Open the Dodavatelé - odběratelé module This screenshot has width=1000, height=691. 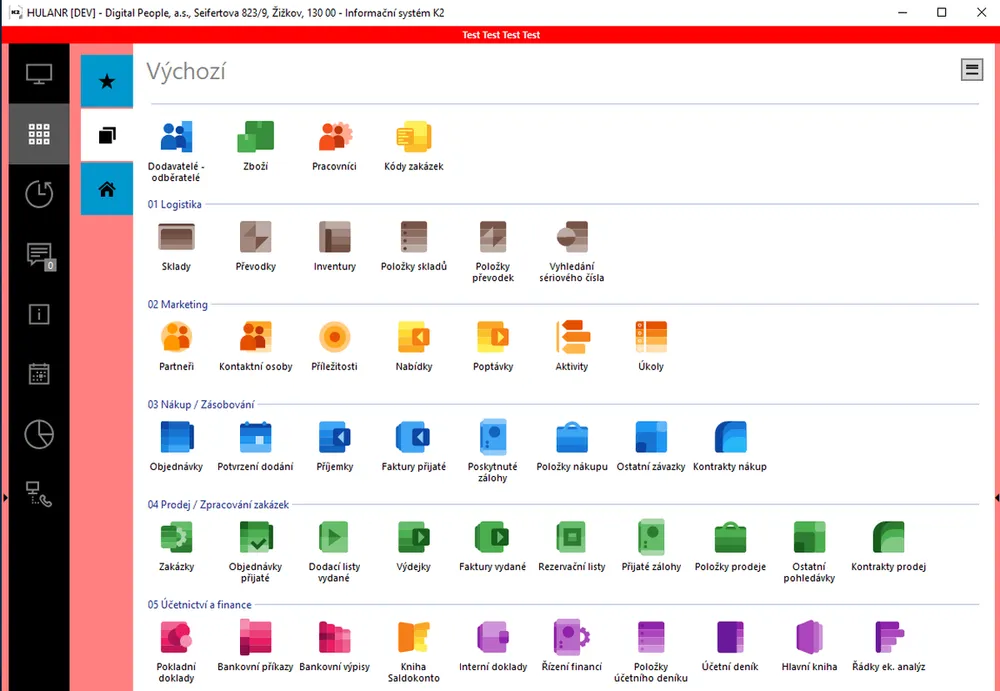click(x=175, y=138)
